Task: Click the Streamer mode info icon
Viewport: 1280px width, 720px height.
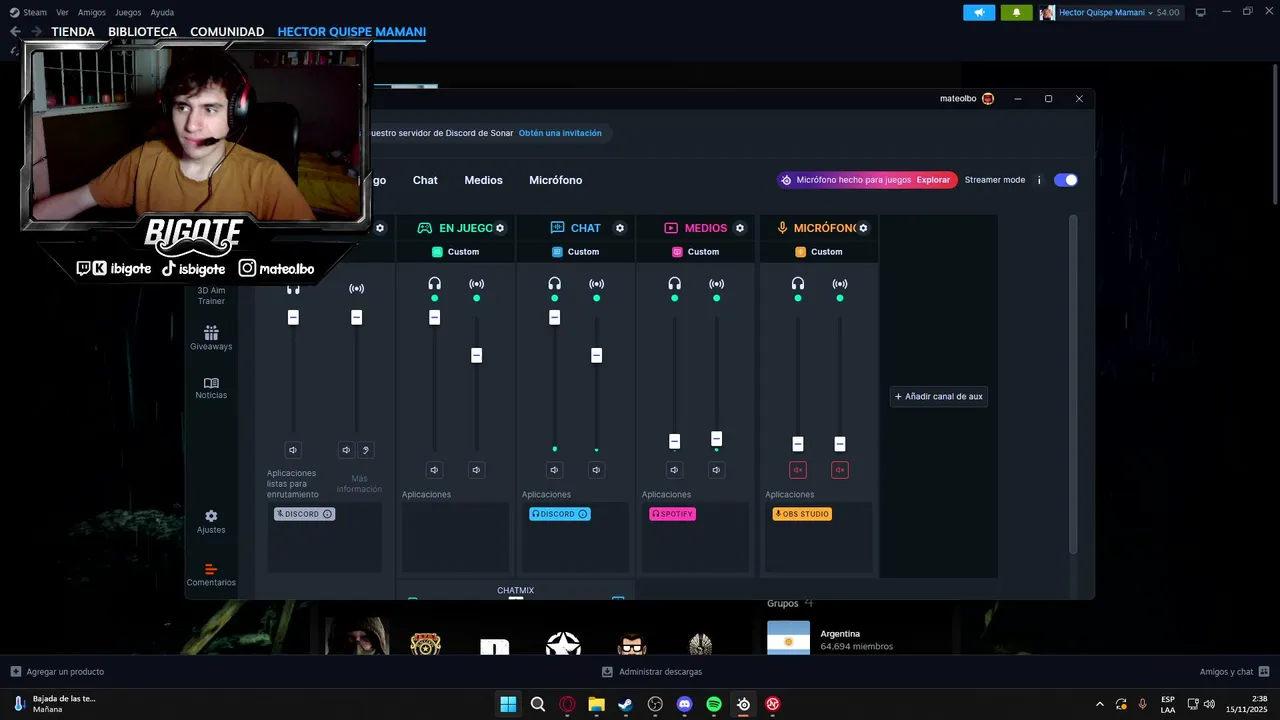Action: coord(1039,180)
